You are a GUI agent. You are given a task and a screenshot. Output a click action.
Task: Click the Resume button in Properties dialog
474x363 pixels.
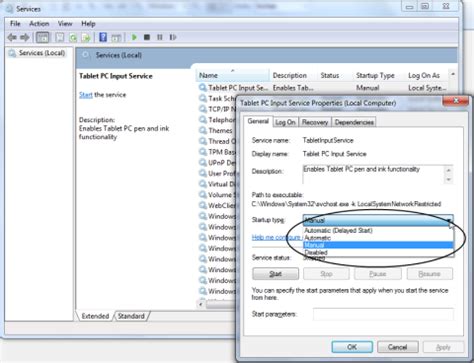click(x=429, y=274)
